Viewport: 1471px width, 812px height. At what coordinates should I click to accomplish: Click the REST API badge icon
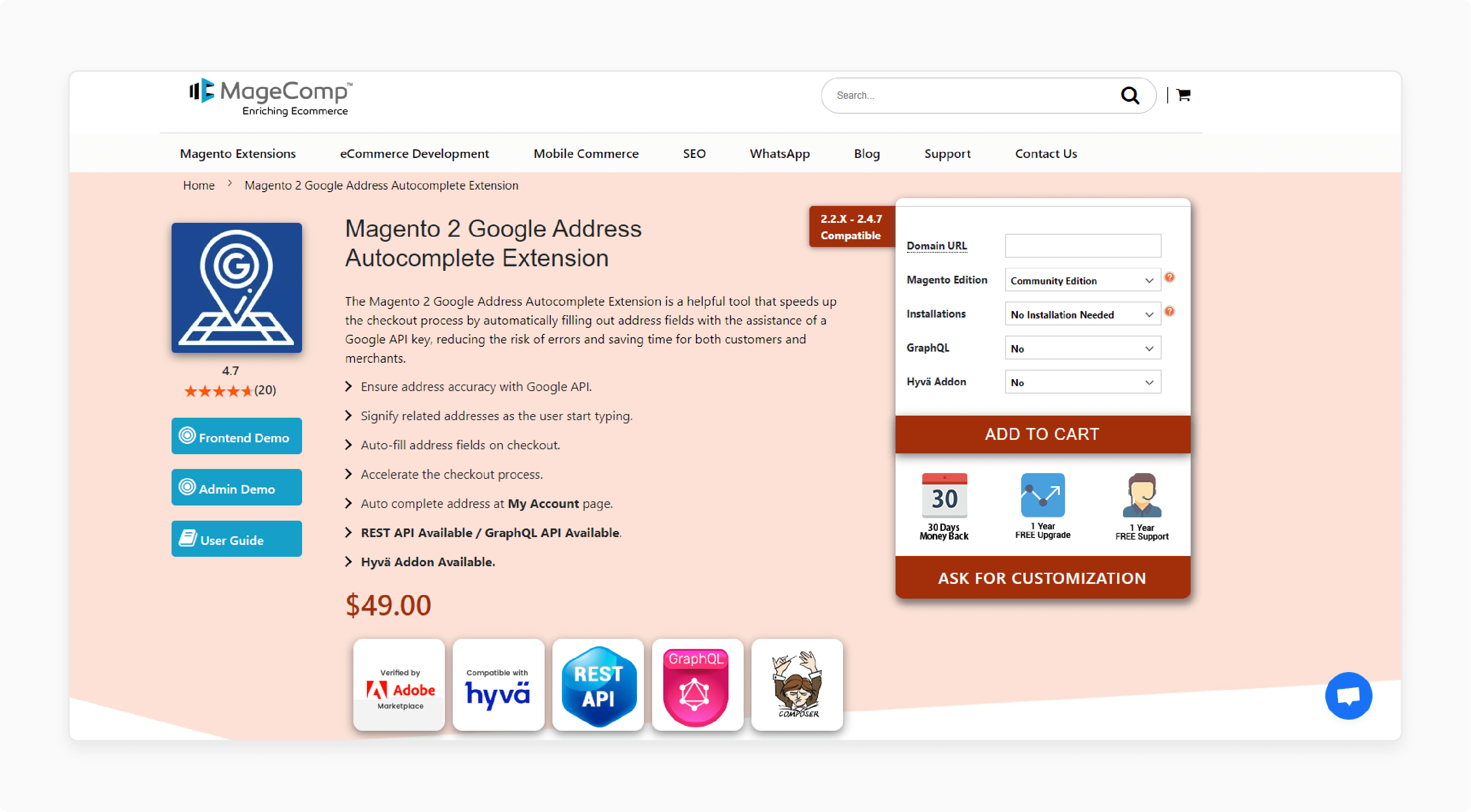point(597,685)
